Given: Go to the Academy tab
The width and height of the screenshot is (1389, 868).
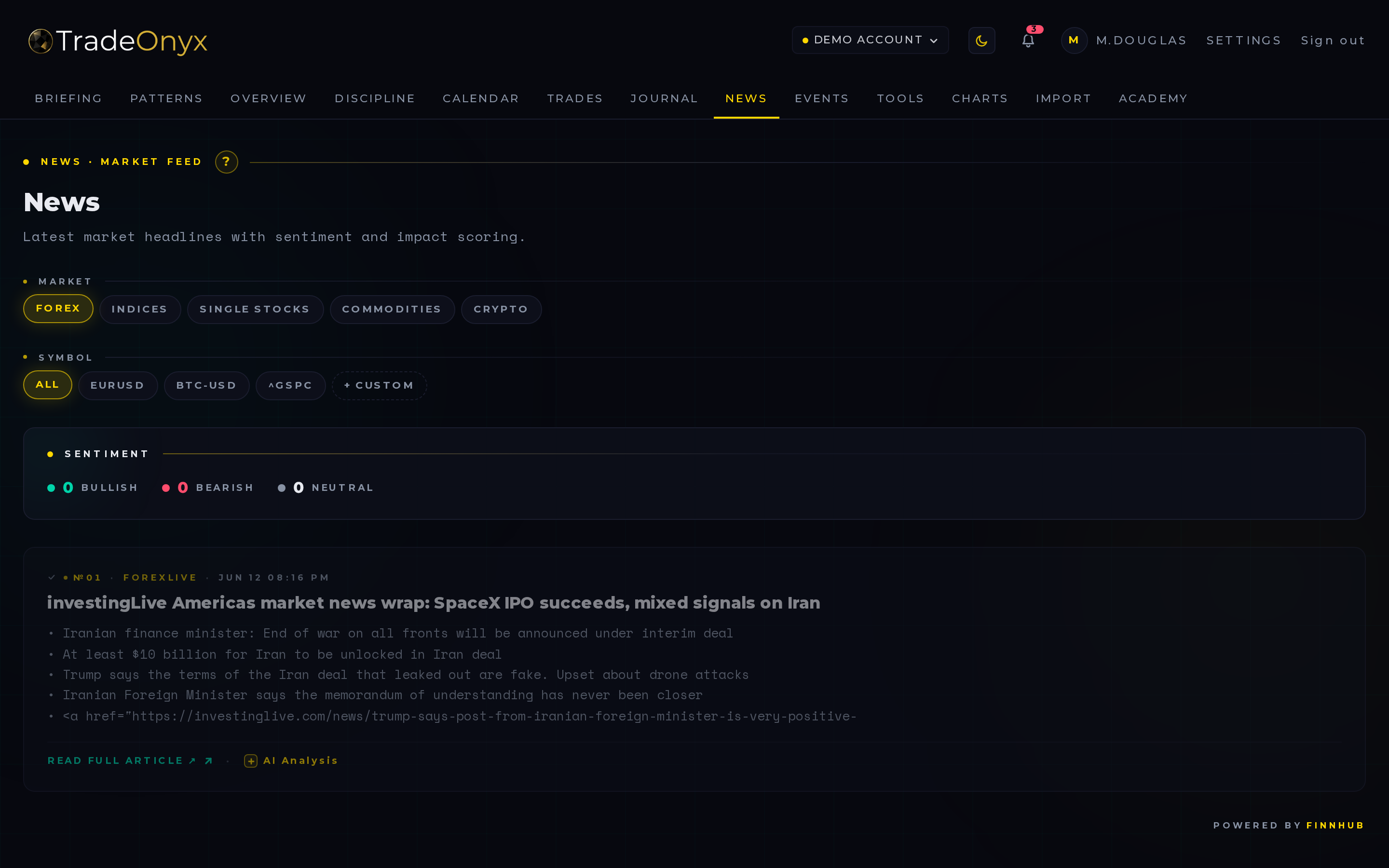Looking at the screenshot, I should point(1153,98).
